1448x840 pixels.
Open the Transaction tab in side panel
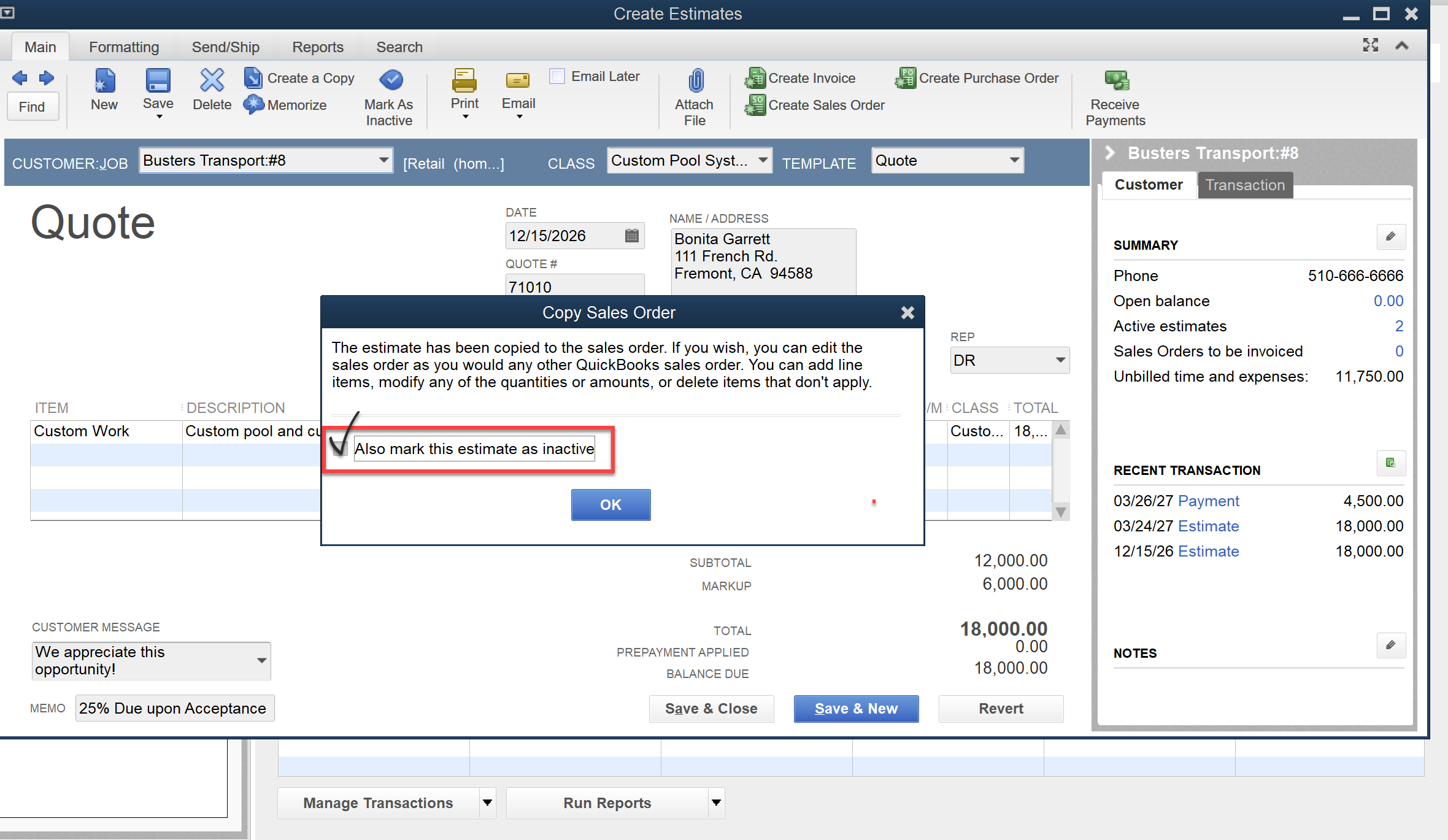(1244, 185)
